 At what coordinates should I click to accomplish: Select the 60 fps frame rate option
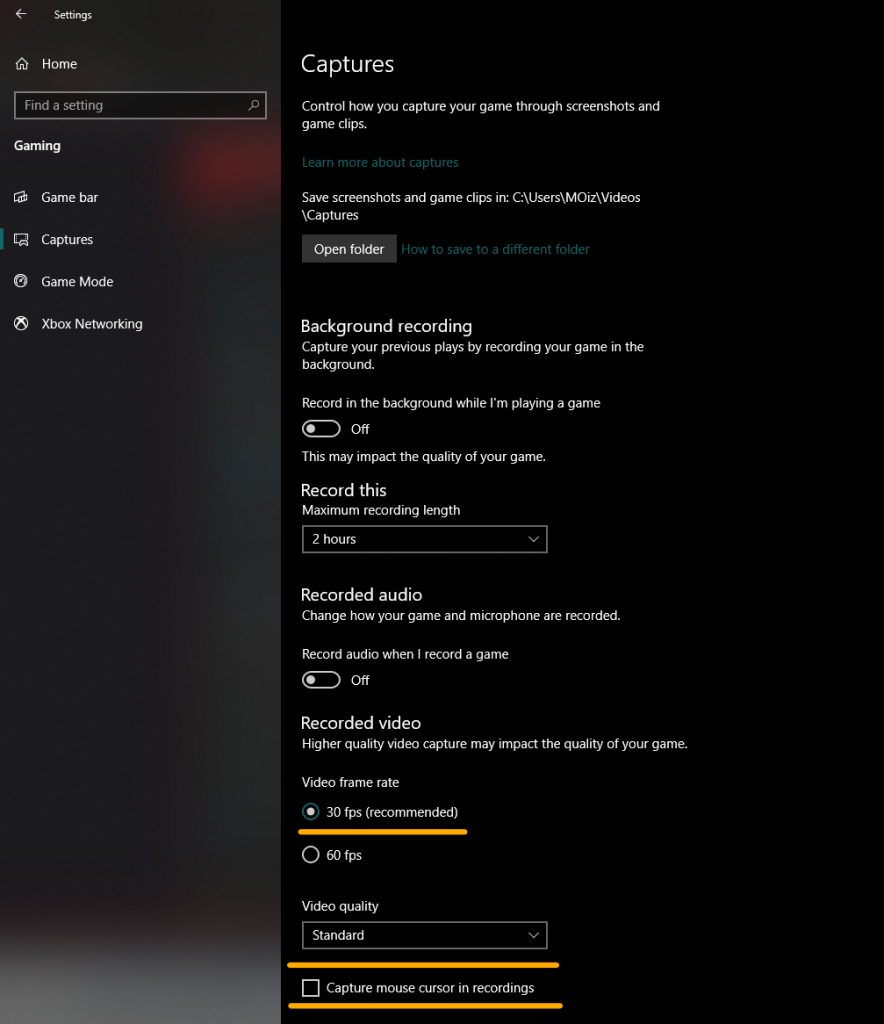[x=311, y=854]
